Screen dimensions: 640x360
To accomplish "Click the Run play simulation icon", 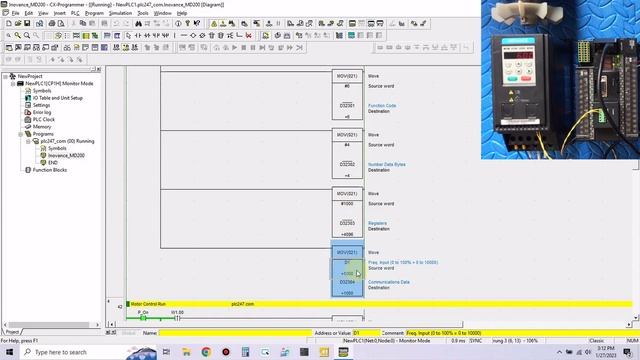I will [235, 48].
